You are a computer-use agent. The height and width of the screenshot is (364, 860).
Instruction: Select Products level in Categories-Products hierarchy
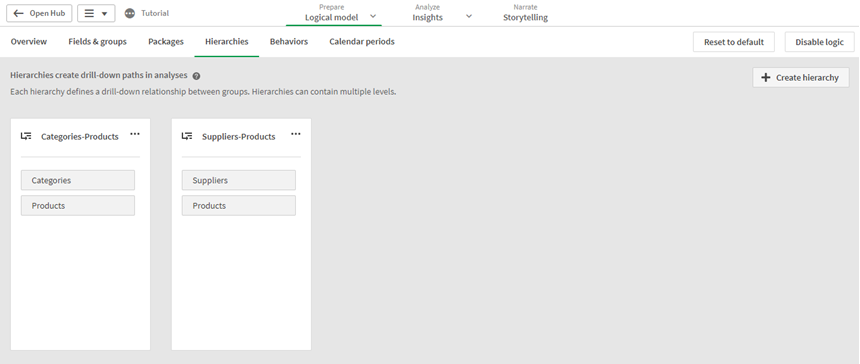tap(78, 206)
